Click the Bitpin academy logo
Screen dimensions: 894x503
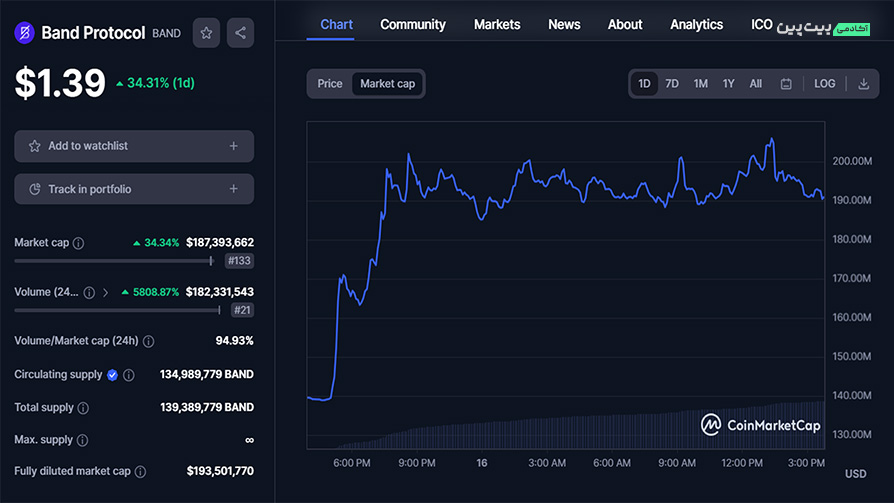point(823,28)
